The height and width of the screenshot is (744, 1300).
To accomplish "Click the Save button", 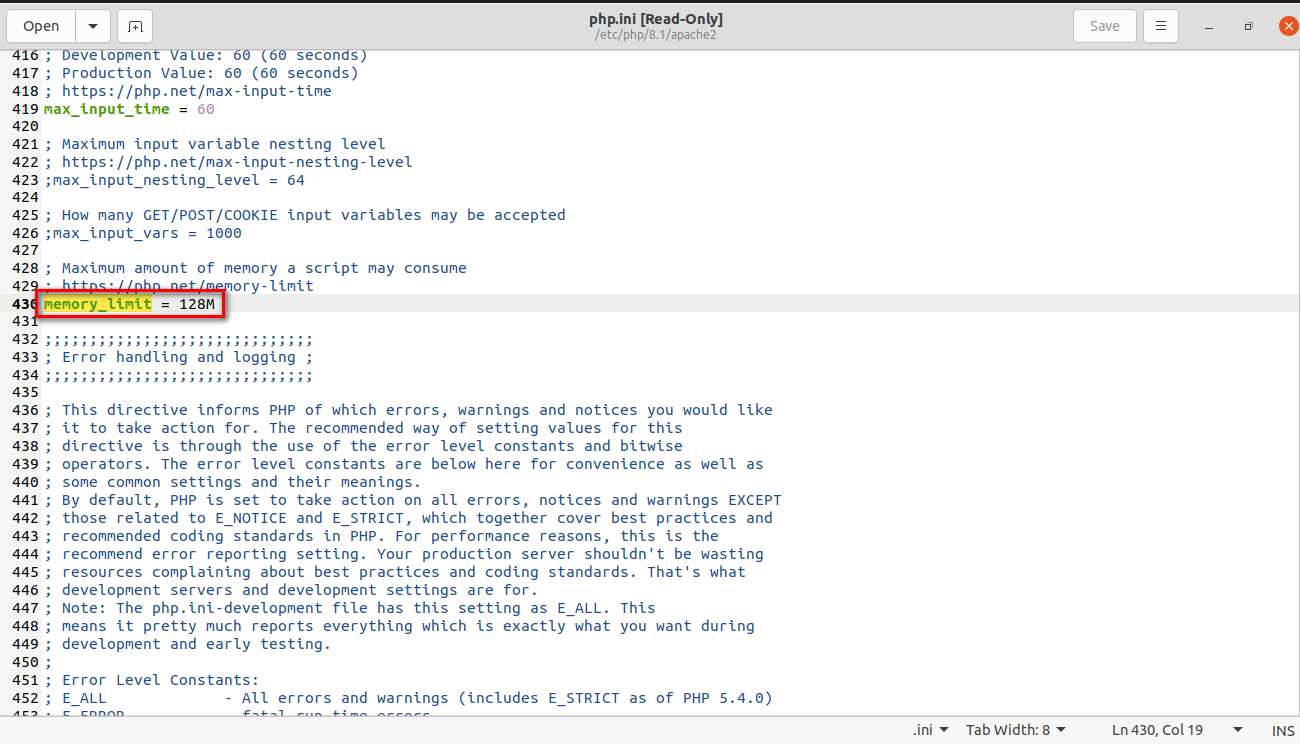I will point(1104,26).
